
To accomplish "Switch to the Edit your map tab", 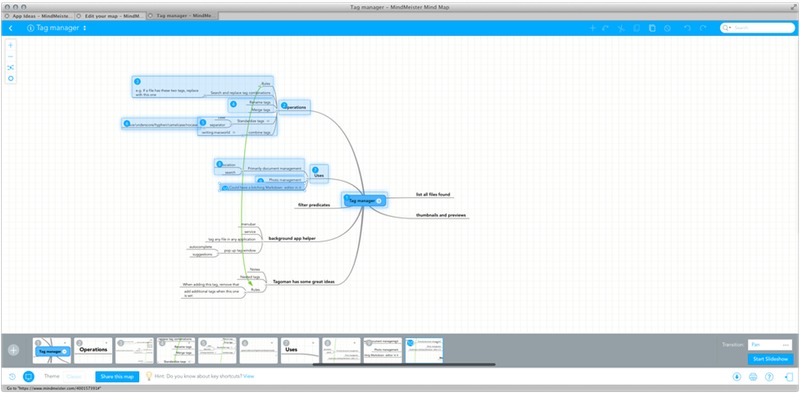I will tap(110, 16).
